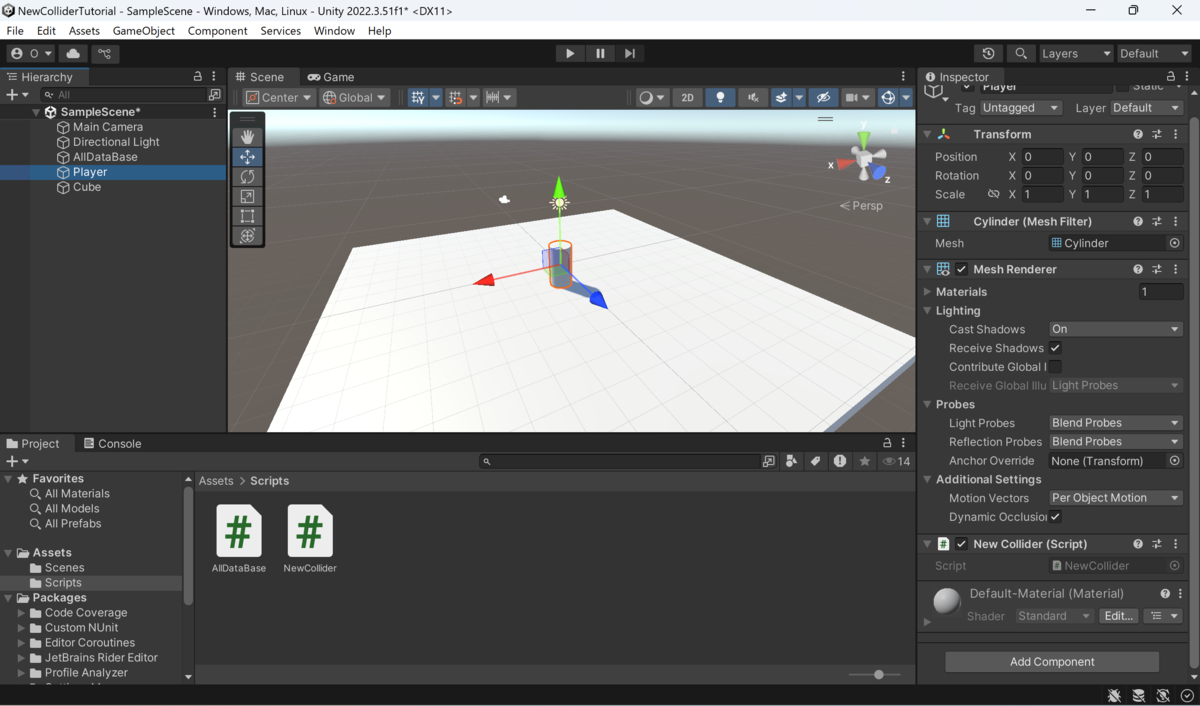Viewport: 1200px width, 706px height.
Task: Open the Tag Untagged dropdown
Action: coord(1020,108)
